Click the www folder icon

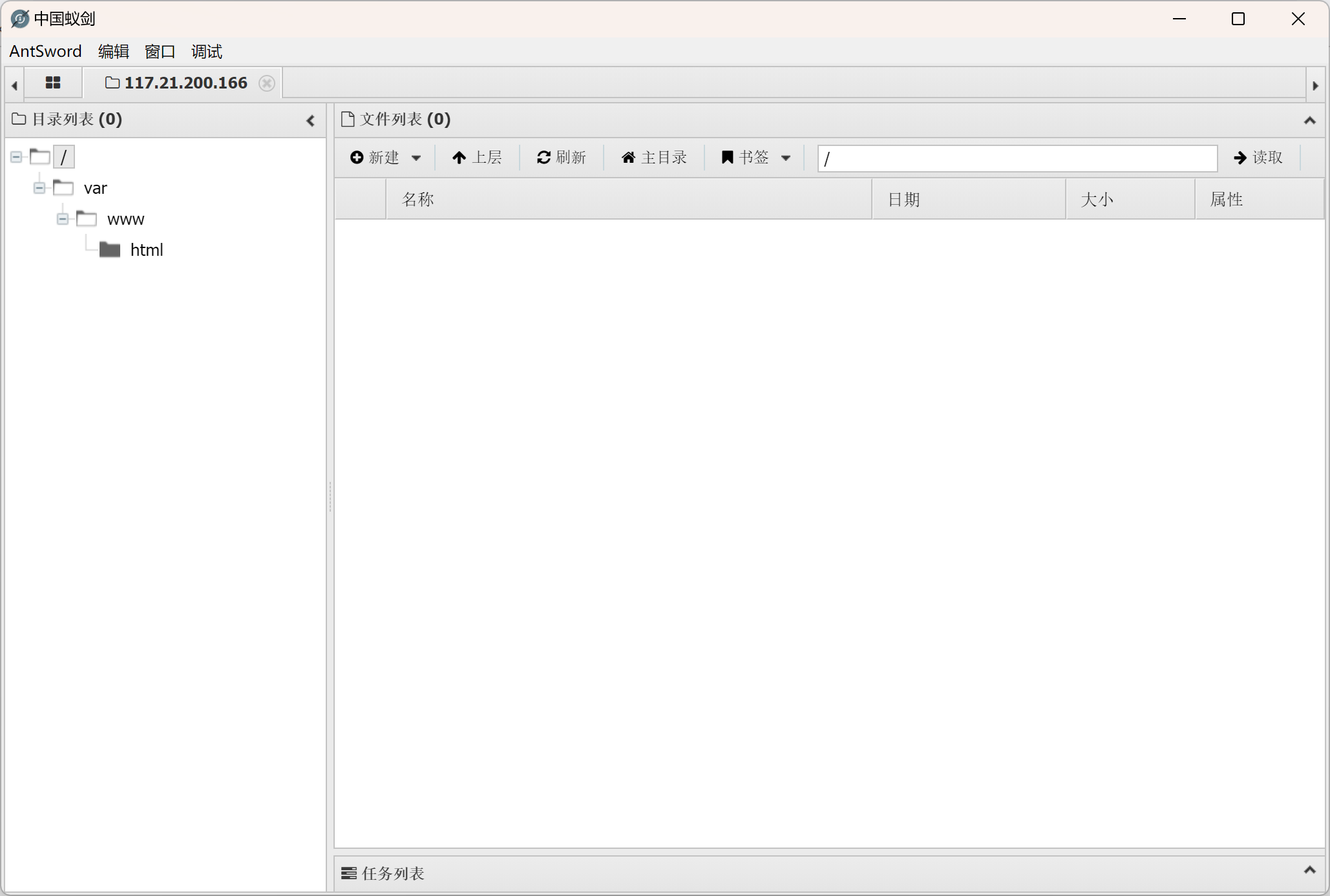[x=87, y=218]
